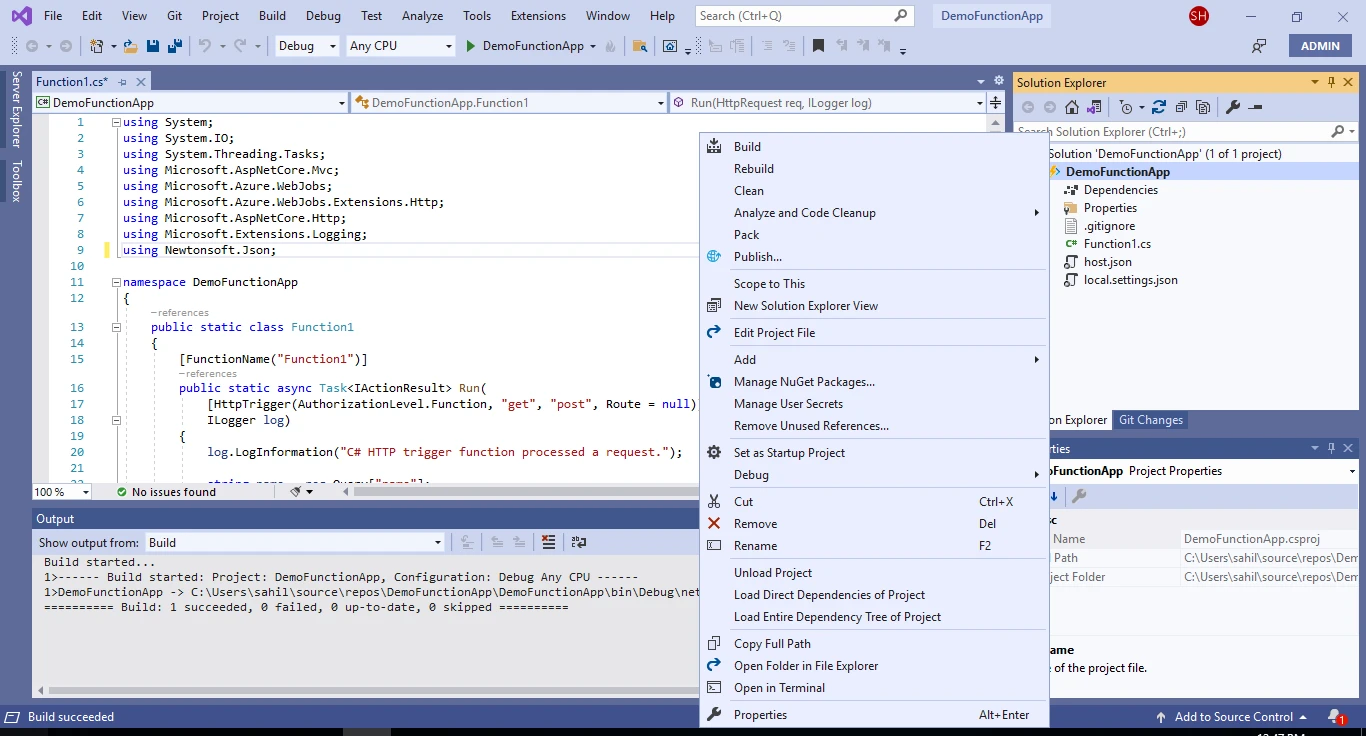The height and width of the screenshot is (736, 1366).
Task: Refresh the Solution Explorer
Action: tap(1158, 107)
